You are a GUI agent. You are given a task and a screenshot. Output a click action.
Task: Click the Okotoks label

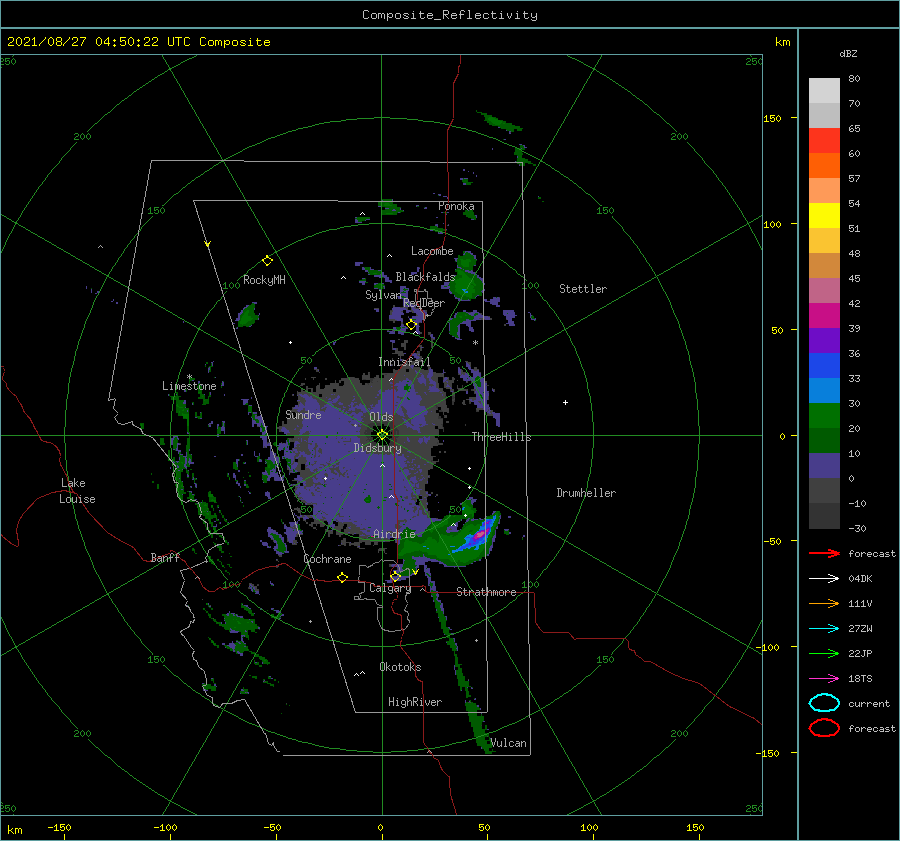click(400, 667)
